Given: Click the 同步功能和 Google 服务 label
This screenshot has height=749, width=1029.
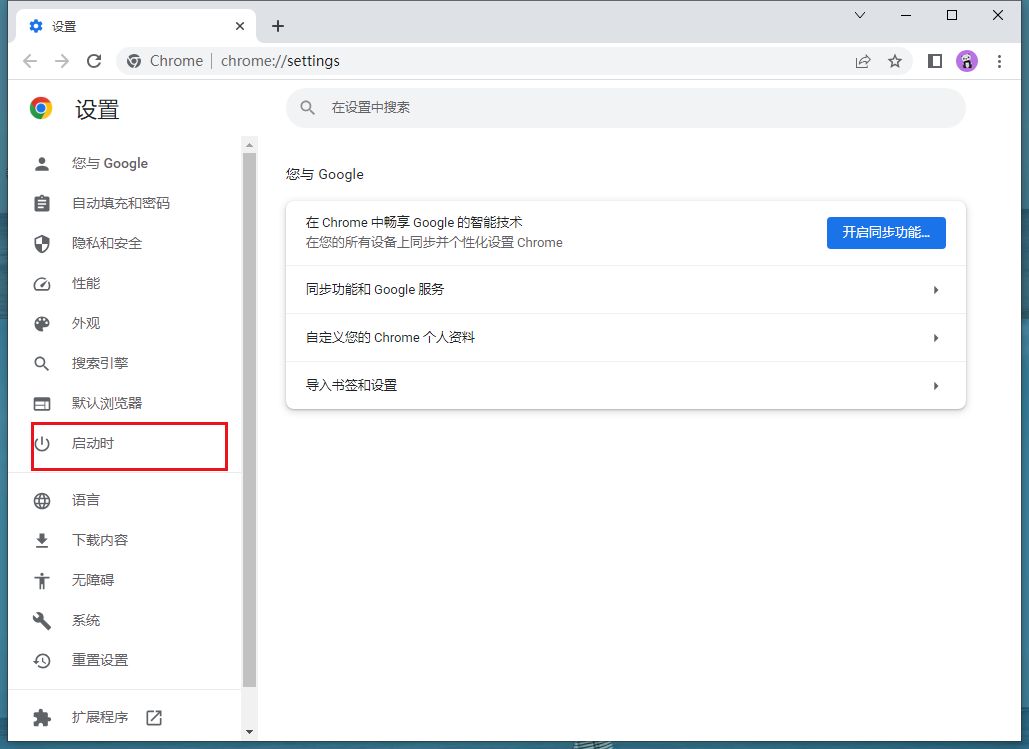Looking at the screenshot, I should [x=375, y=289].
